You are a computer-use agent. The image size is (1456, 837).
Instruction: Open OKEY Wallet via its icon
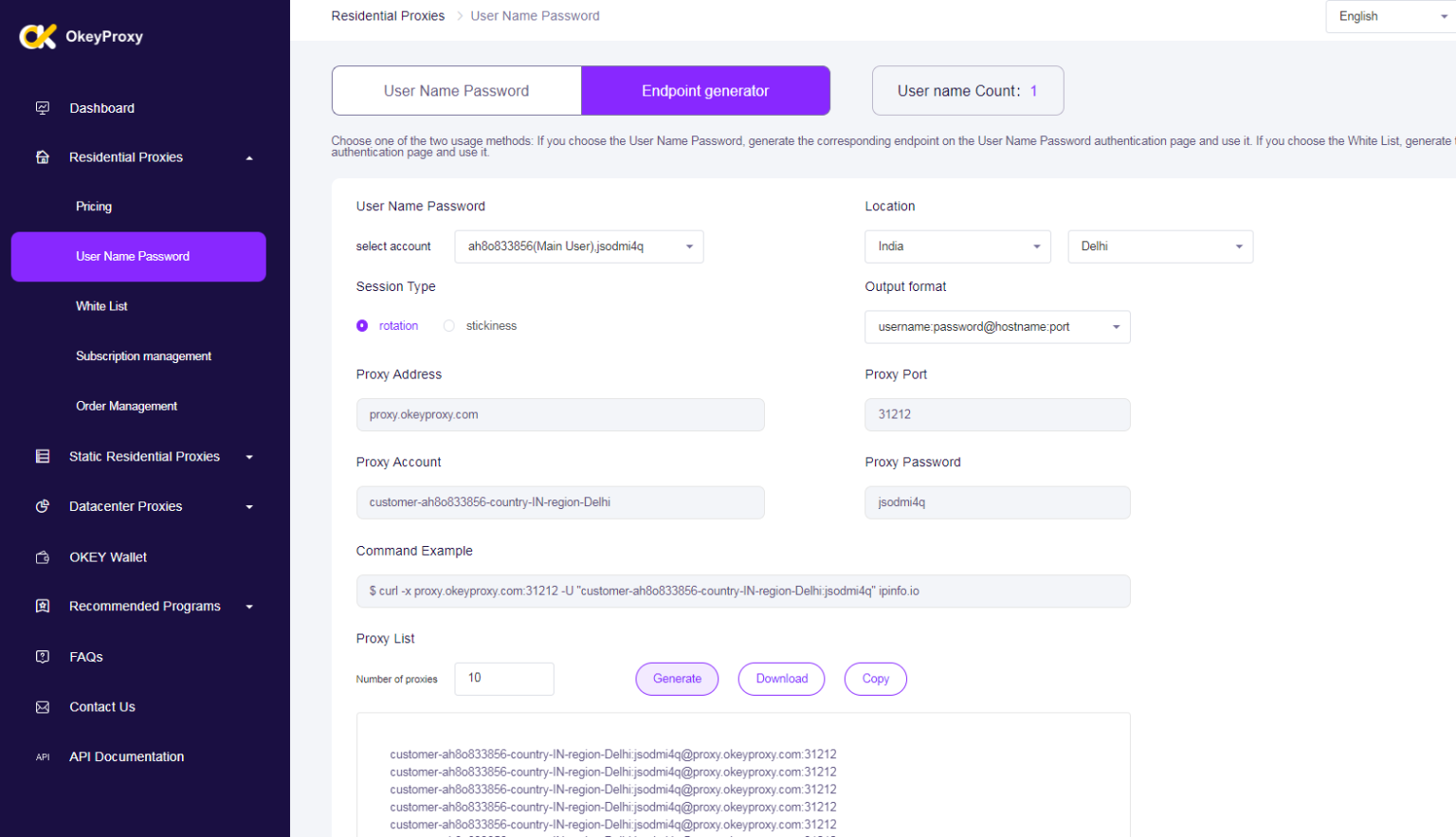(43, 557)
